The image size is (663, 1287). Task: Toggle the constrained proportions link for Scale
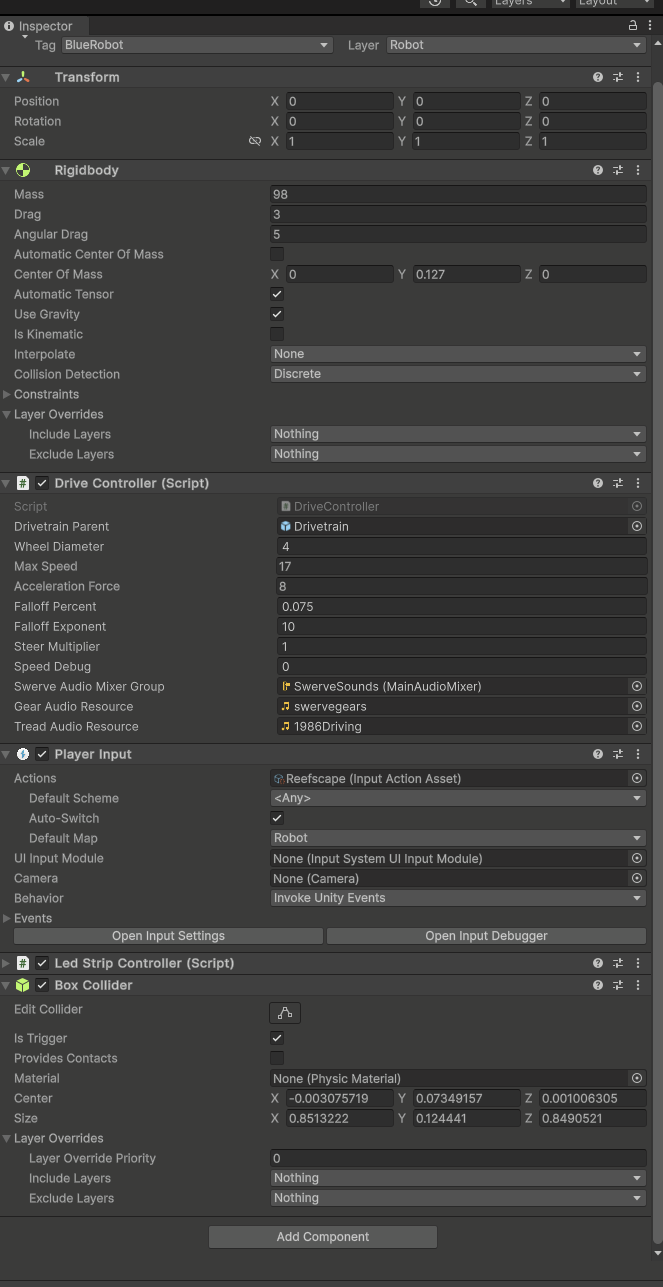coord(255,141)
